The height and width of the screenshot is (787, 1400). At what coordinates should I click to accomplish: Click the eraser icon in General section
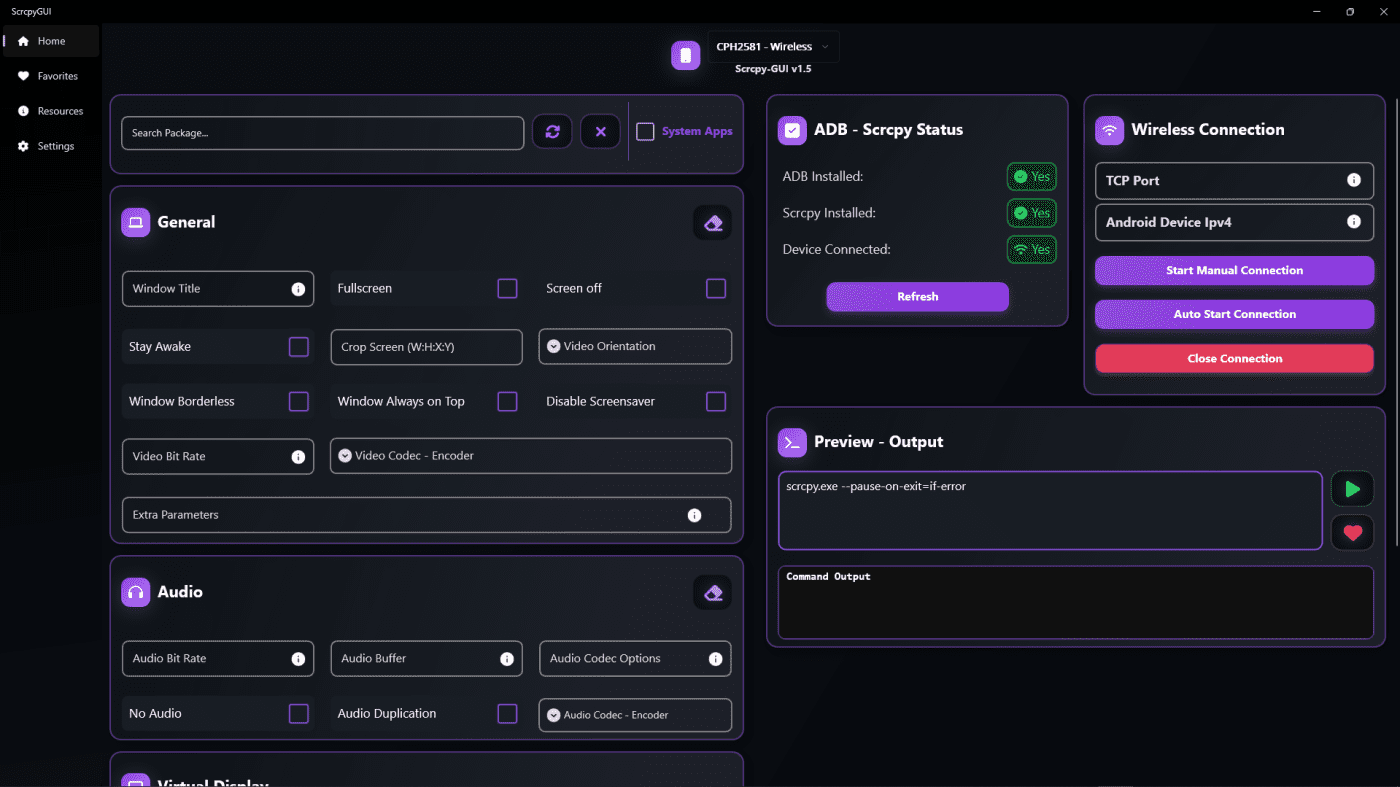click(712, 223)
